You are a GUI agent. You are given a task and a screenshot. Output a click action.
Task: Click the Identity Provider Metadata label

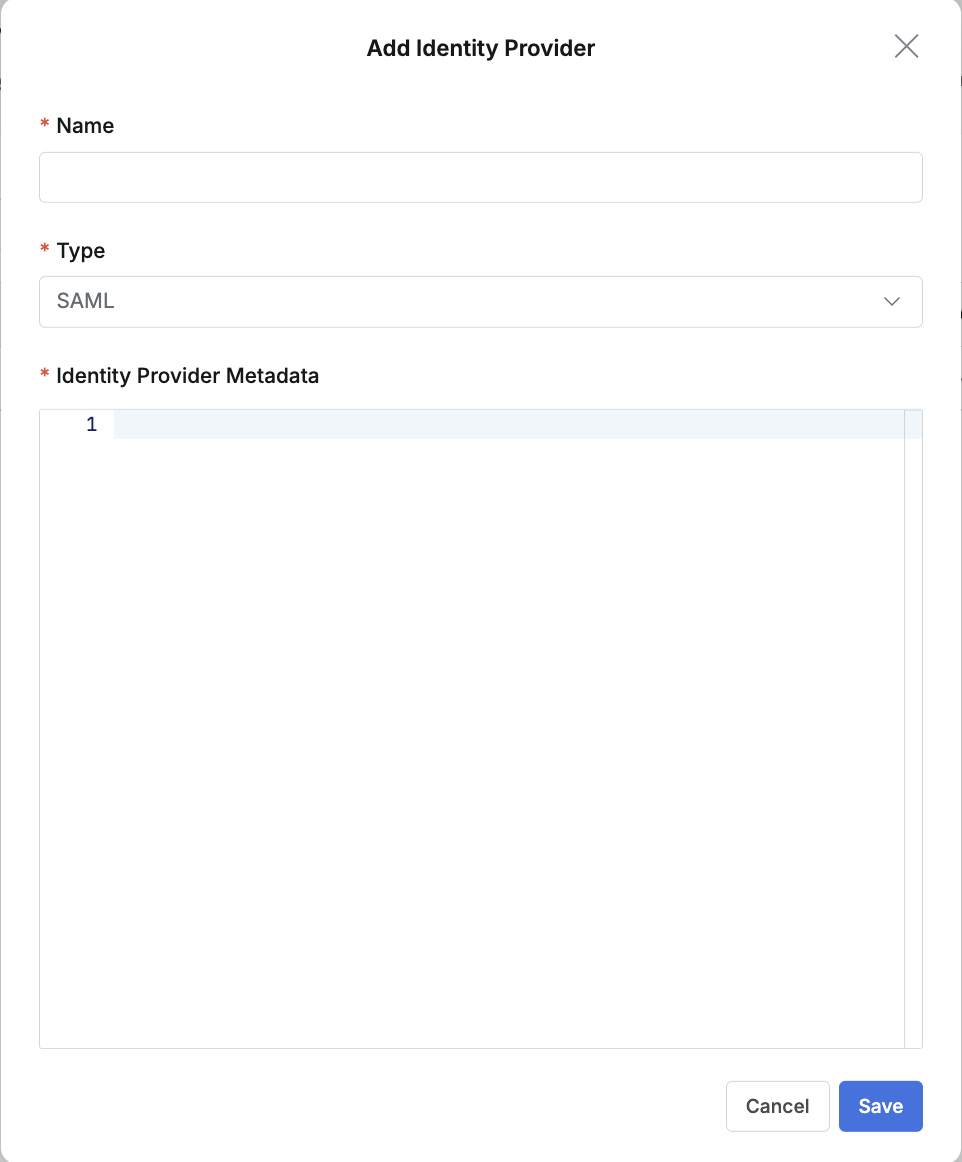(188, 376)
